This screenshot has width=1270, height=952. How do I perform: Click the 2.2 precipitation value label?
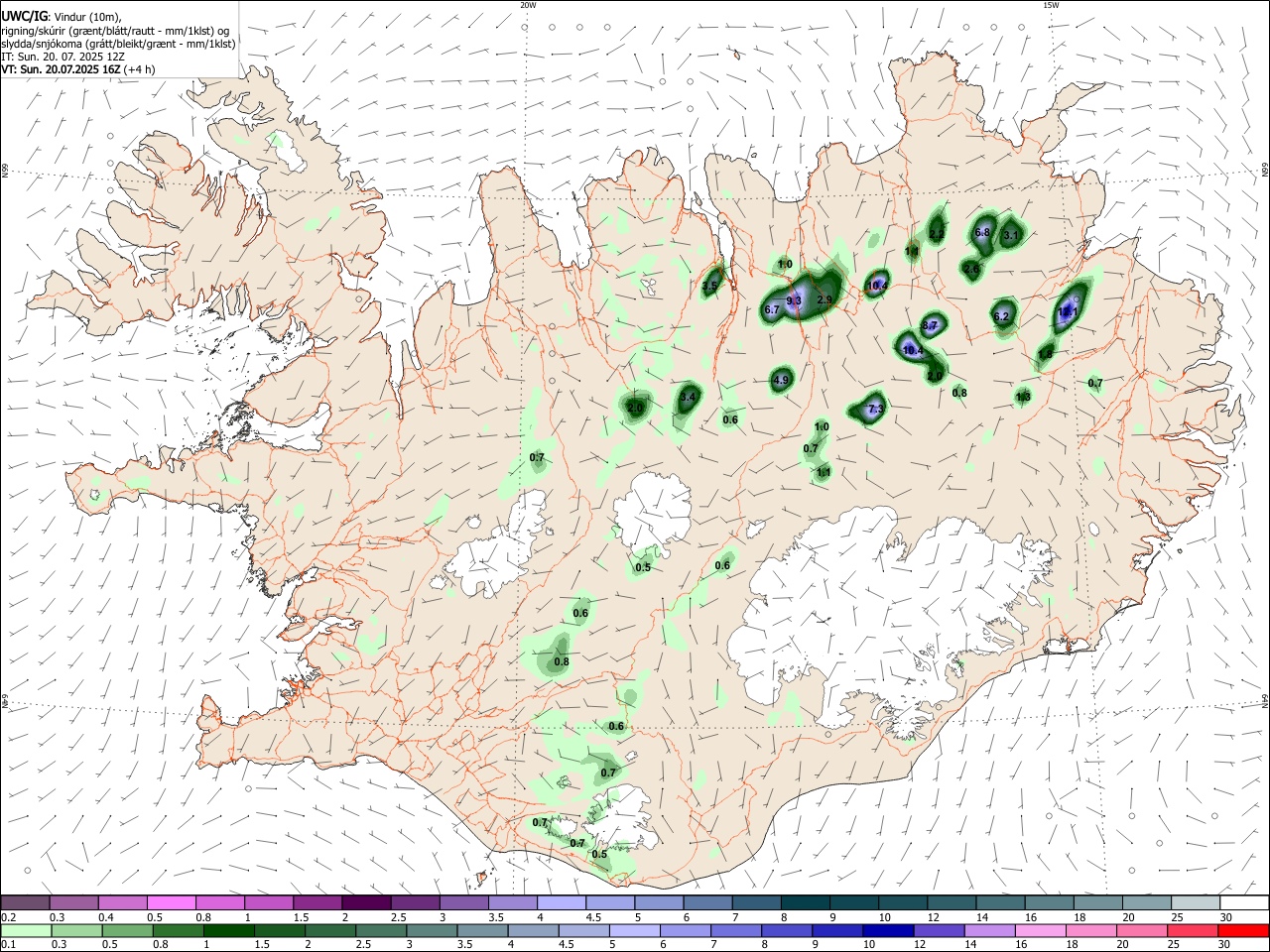click(x=937, y=234)
